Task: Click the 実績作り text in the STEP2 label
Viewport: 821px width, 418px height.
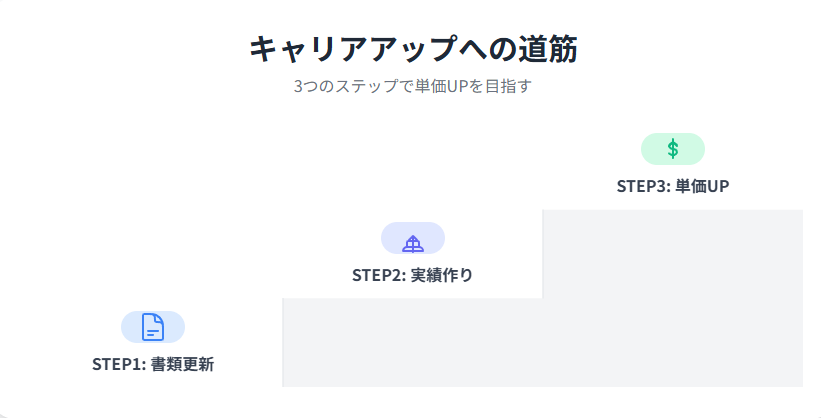Action: click(x=441, y=275)
